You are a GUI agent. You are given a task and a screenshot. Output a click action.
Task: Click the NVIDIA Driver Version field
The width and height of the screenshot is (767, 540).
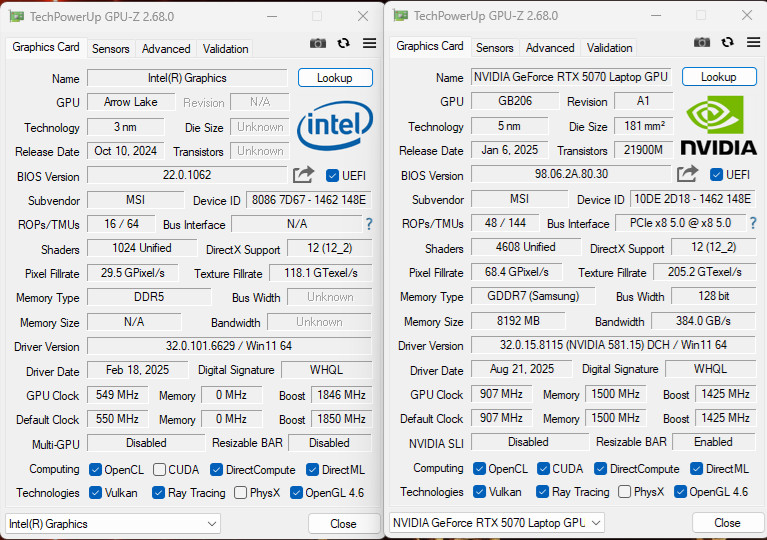point(613,345)
